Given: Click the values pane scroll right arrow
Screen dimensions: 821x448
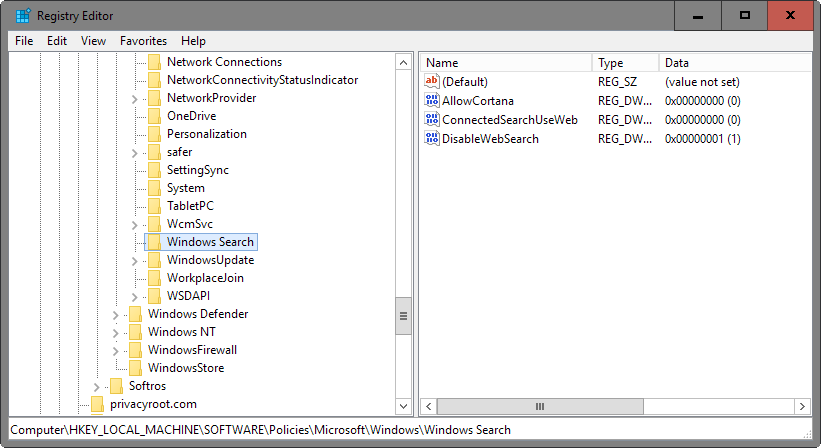Looking at the screenshot, I should [x=802, y=406].
